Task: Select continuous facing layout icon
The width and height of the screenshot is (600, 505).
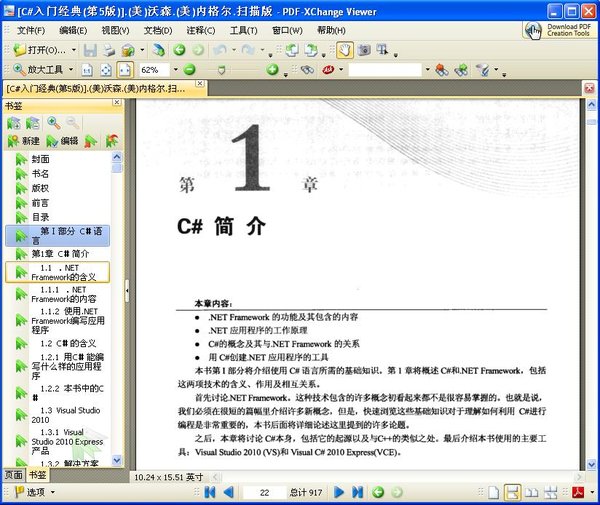Action: 551,492
